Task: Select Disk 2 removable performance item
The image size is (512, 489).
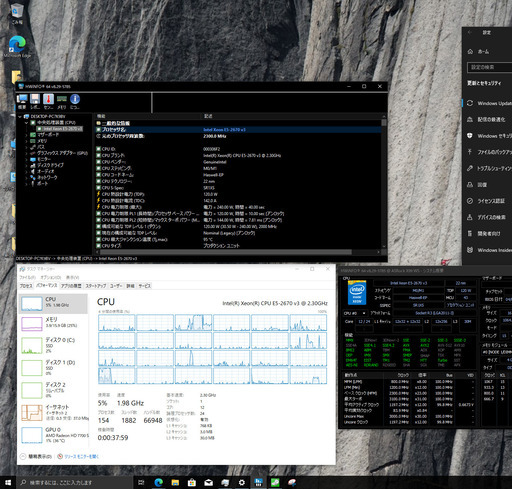Action: (x=53, y=390)
